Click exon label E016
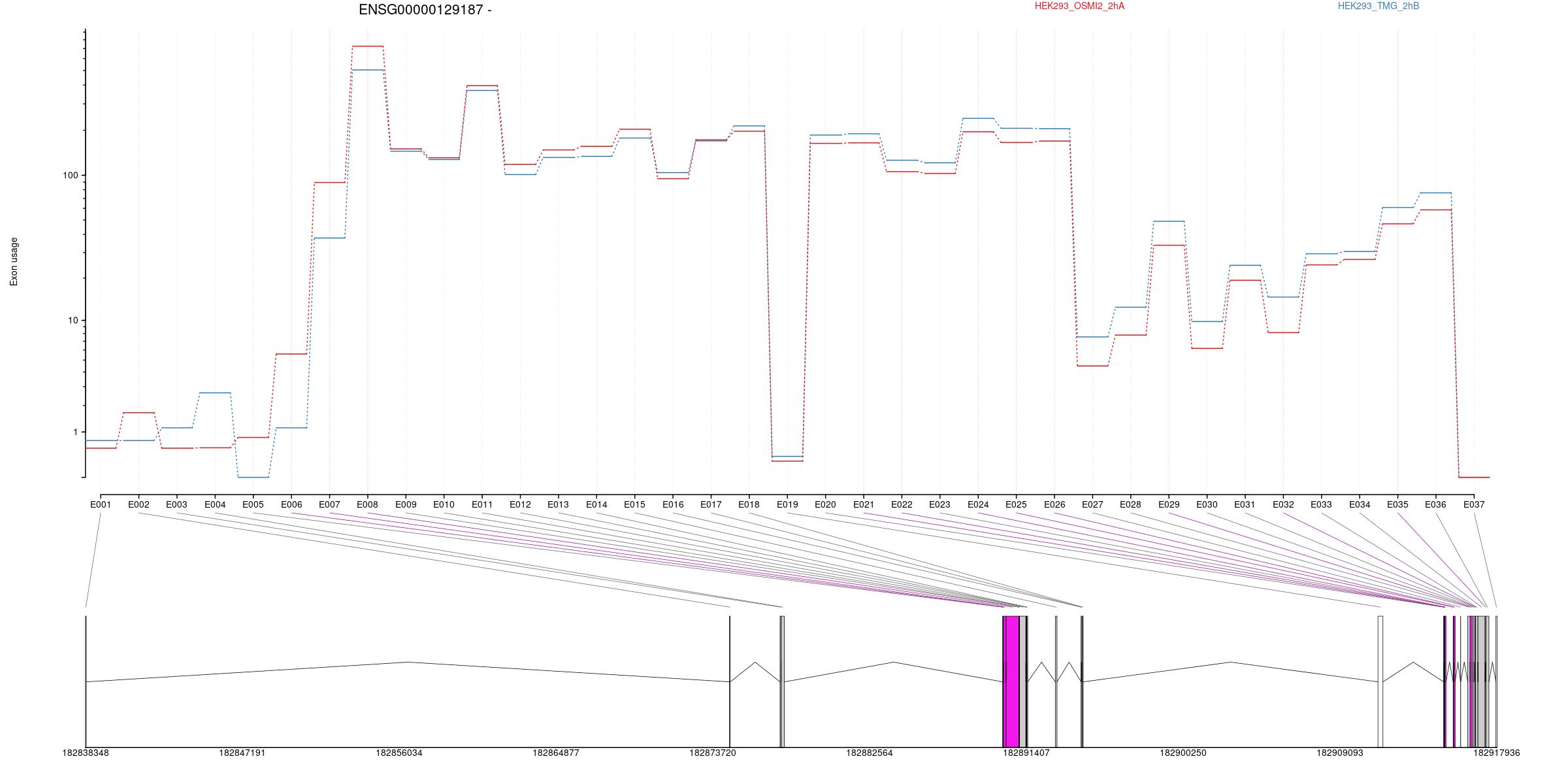This screenshot has height=784, width=1568. 673,504
